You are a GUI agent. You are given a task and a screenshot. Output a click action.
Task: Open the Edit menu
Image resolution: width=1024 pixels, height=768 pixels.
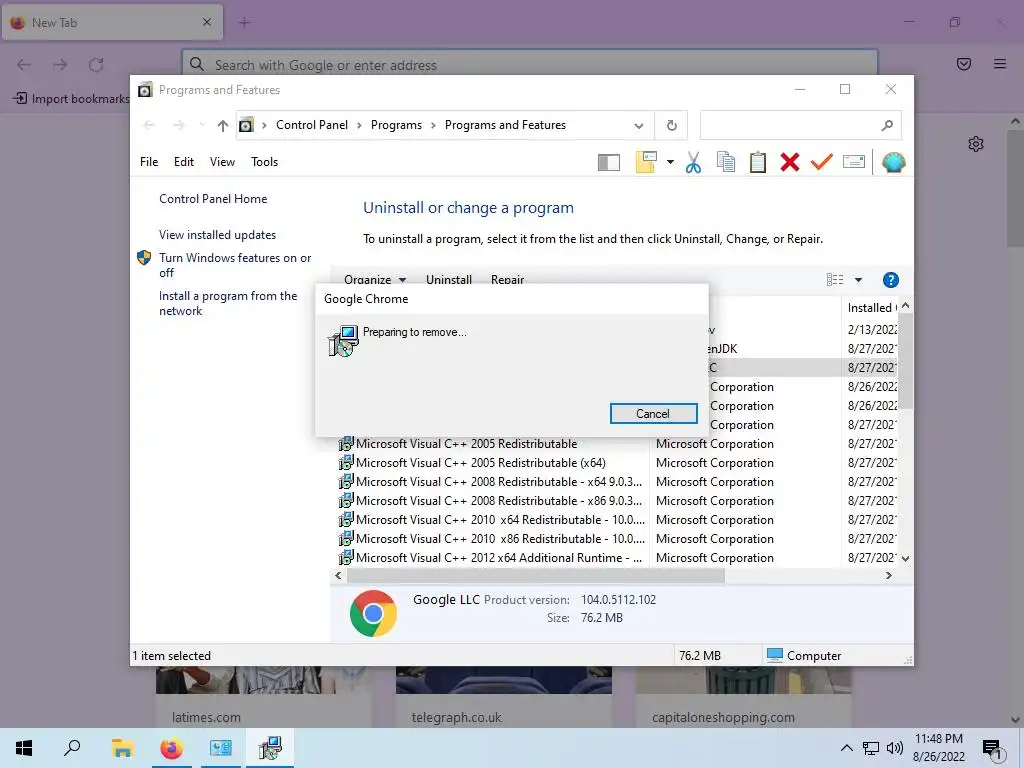pyautogui.click(x=184, y=162)
